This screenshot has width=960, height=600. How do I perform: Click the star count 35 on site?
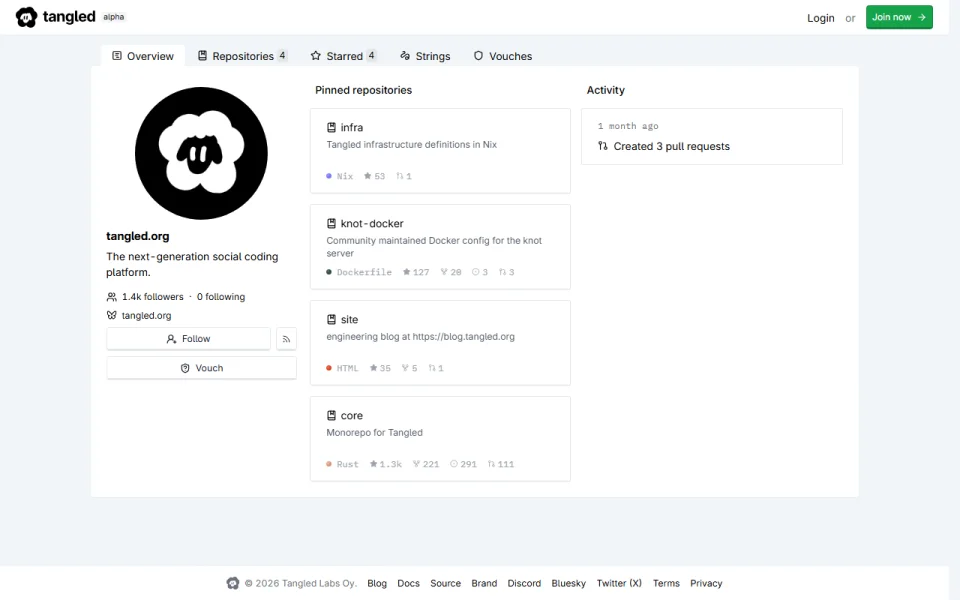coord(380,369)
